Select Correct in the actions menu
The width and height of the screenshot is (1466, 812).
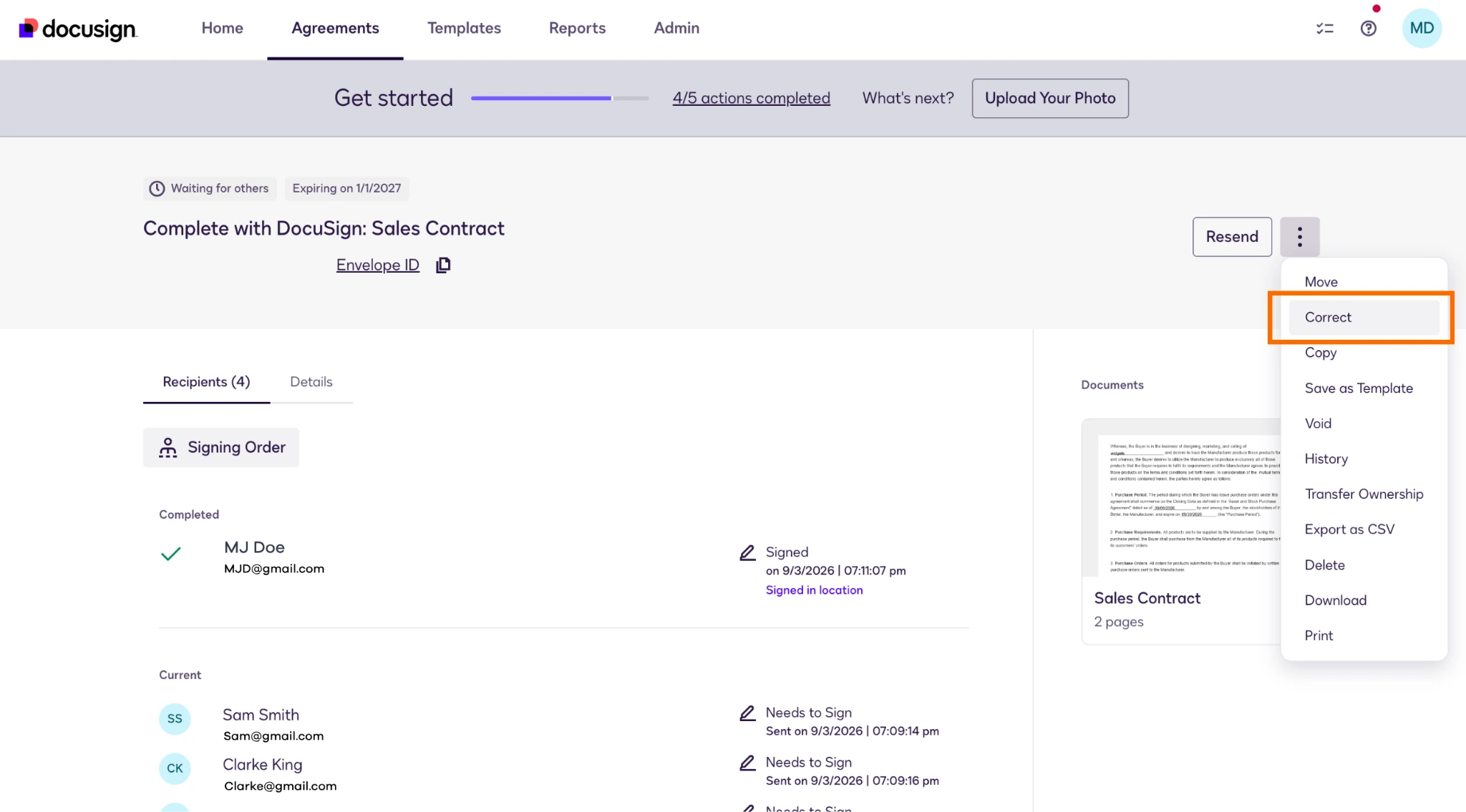point(1364,318)
